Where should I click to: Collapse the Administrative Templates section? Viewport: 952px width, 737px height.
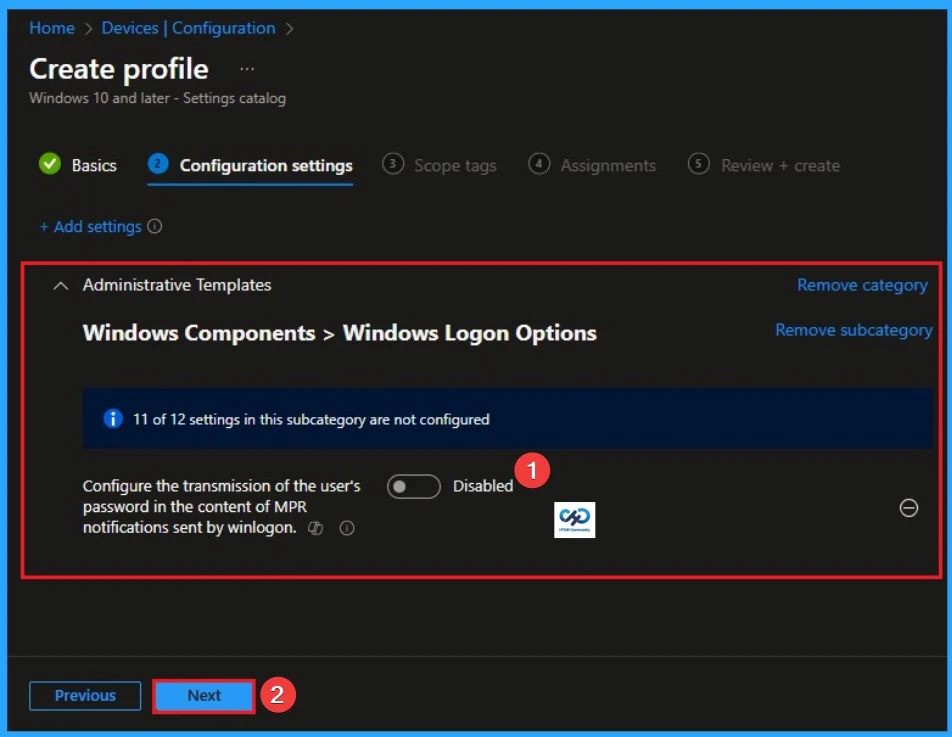pyautogui.click(x=60, y=285)
